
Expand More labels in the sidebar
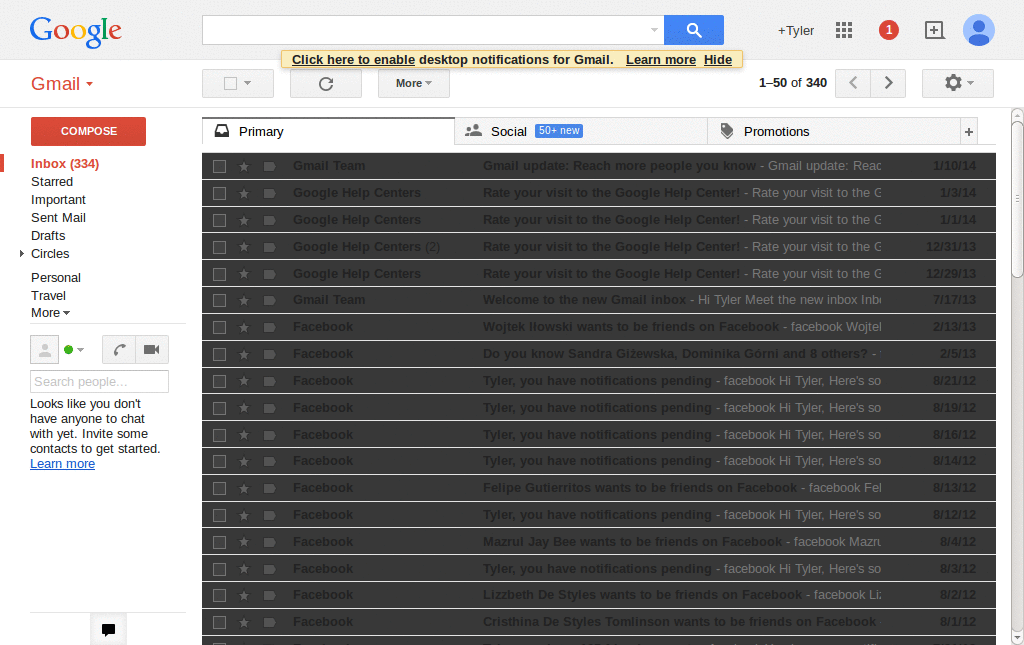pos(50,313)
